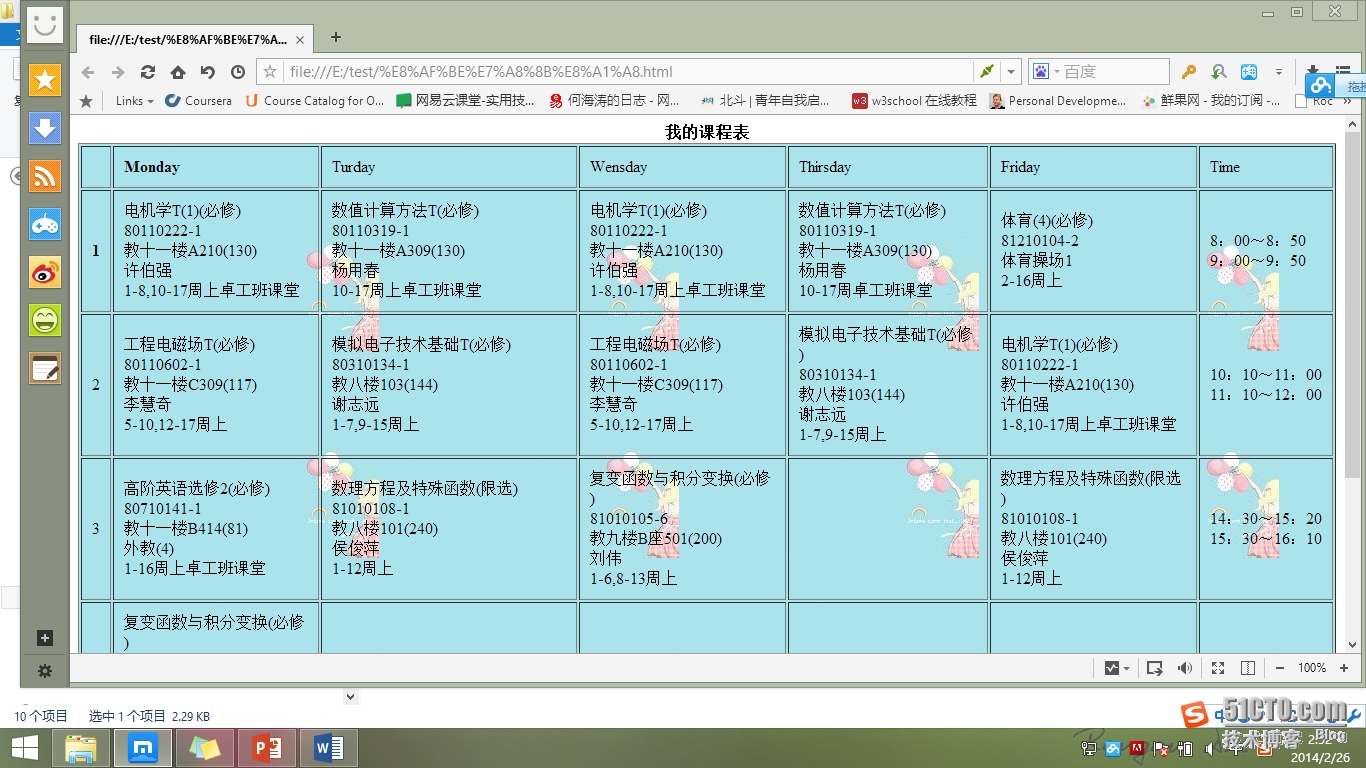Open the downloads arrow toolbar icon
Image resolution: width=1366 pixels, height=768 pixels.
point(1313,72)
